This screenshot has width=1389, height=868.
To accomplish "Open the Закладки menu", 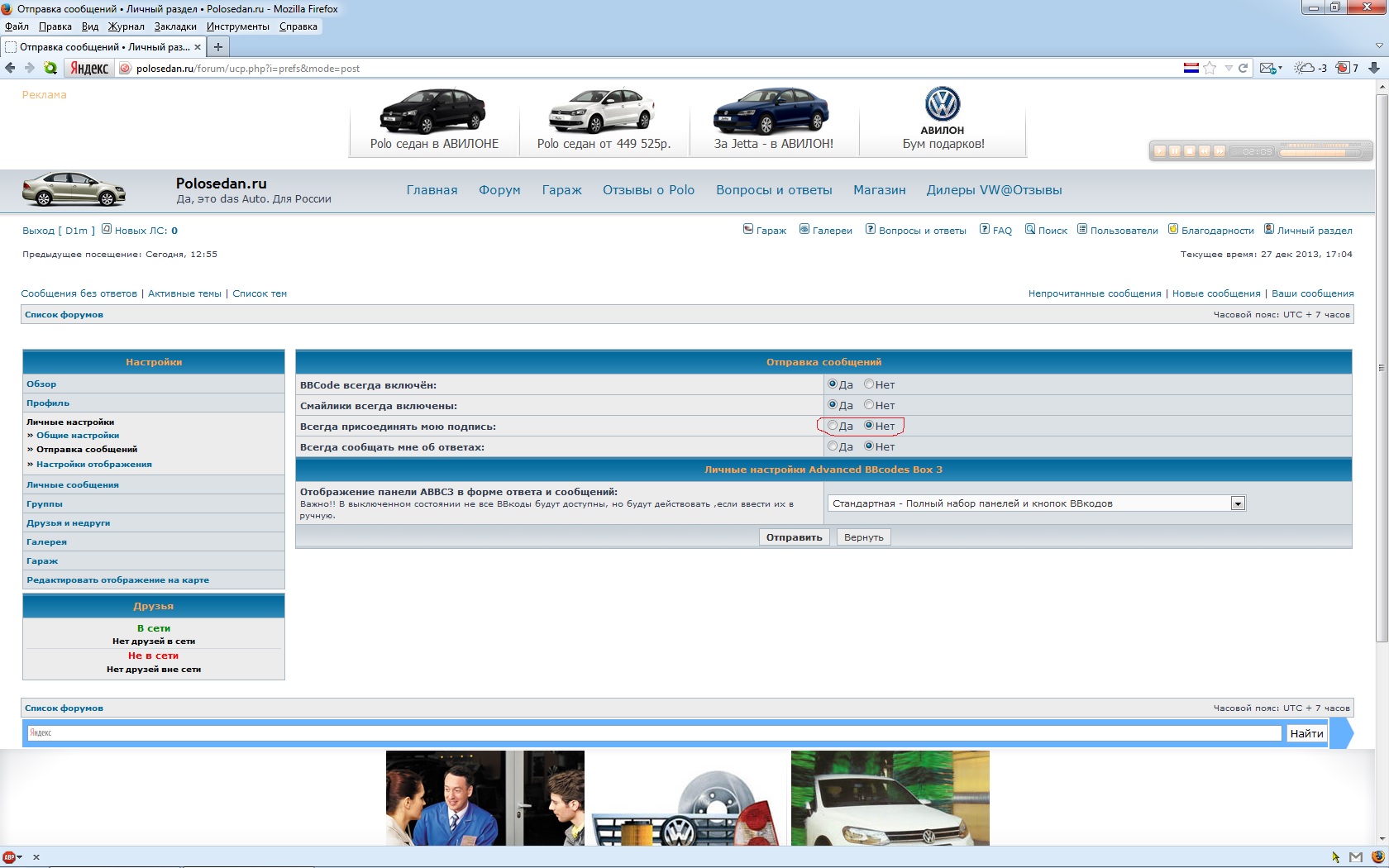I will coord(175,26).
